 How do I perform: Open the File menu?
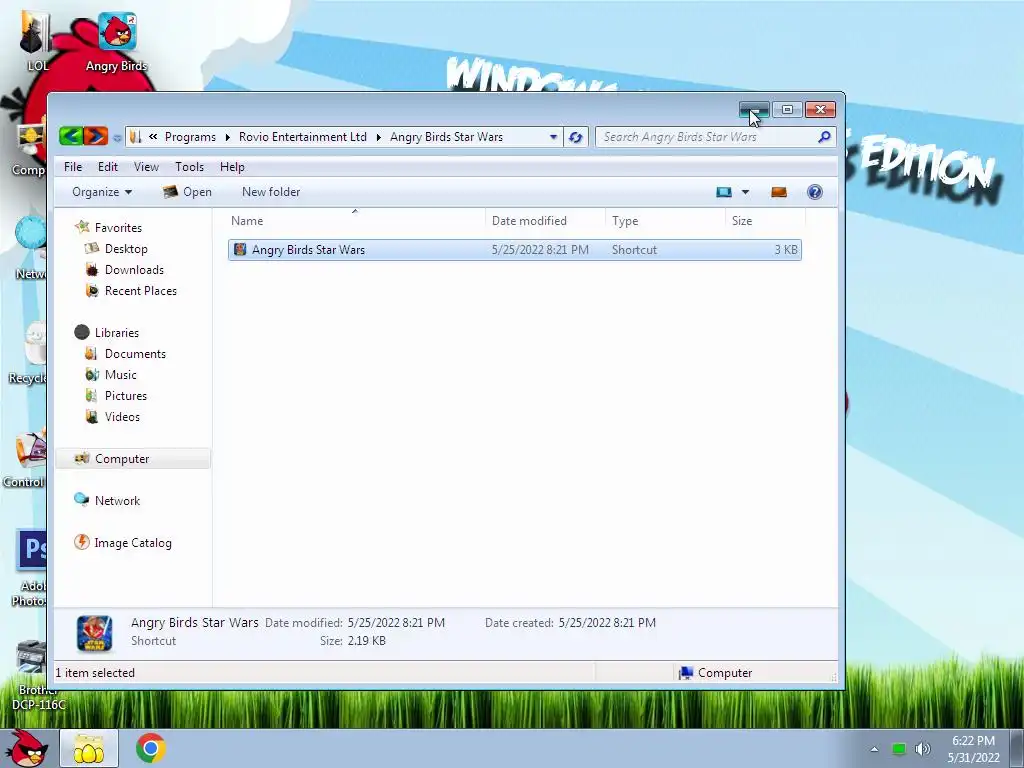tap(73, 167)
